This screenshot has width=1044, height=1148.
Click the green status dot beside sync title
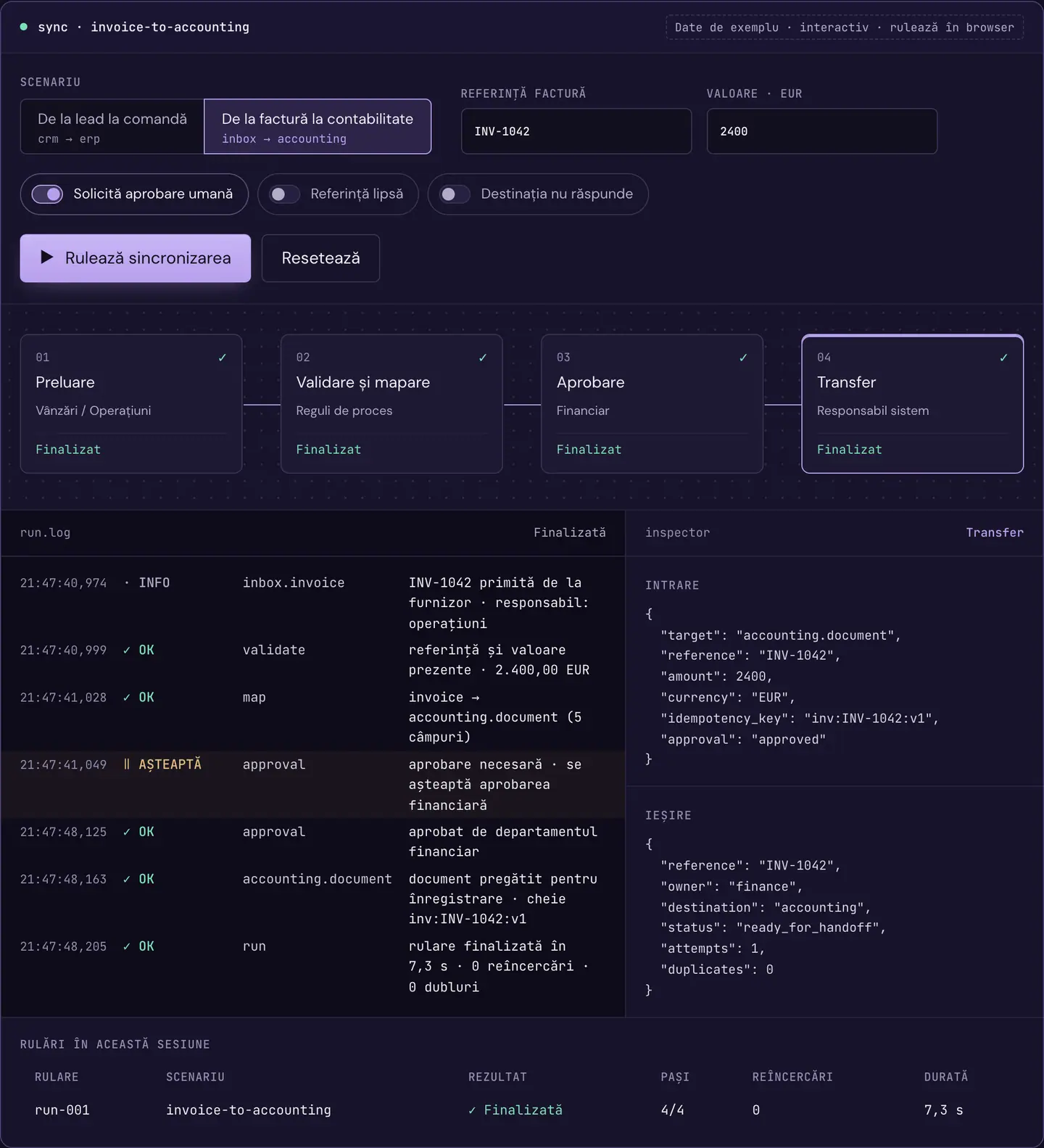(x=24, y=27)
